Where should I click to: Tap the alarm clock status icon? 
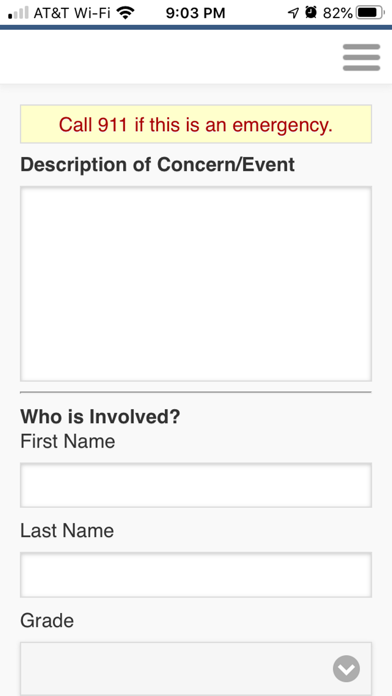(311, 13)
